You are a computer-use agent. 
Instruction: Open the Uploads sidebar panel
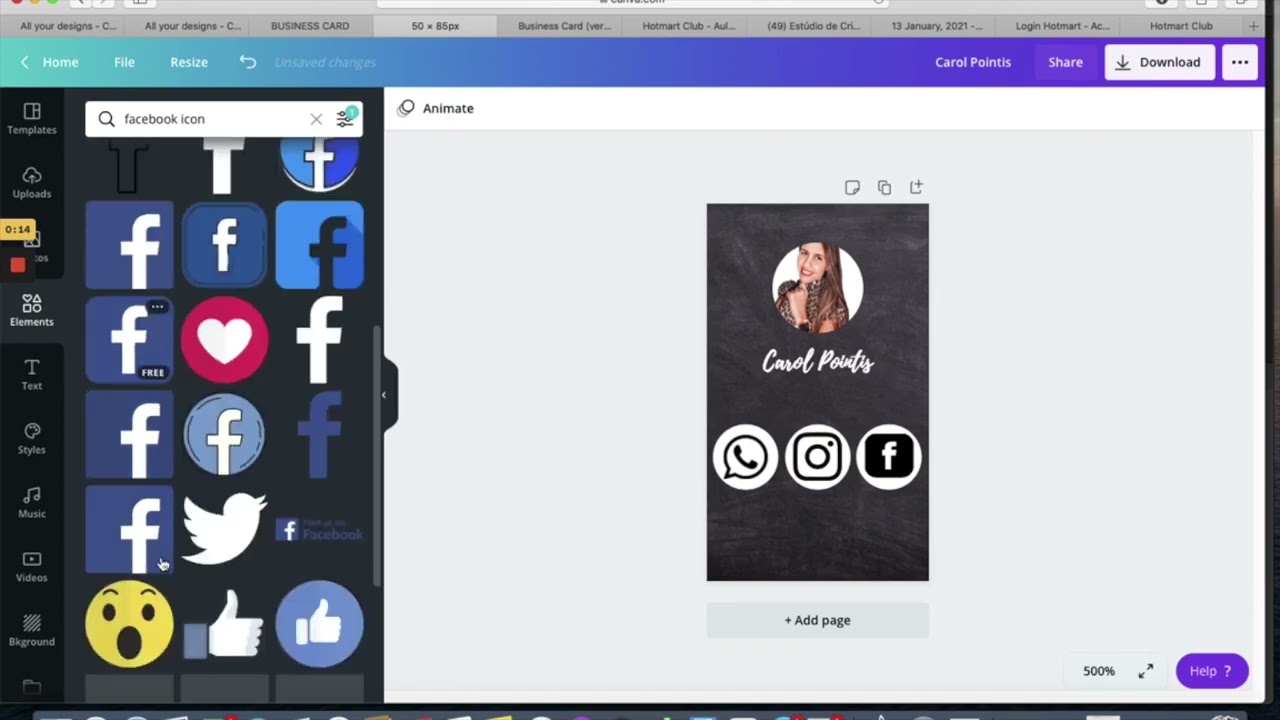[x=32, y=183]
